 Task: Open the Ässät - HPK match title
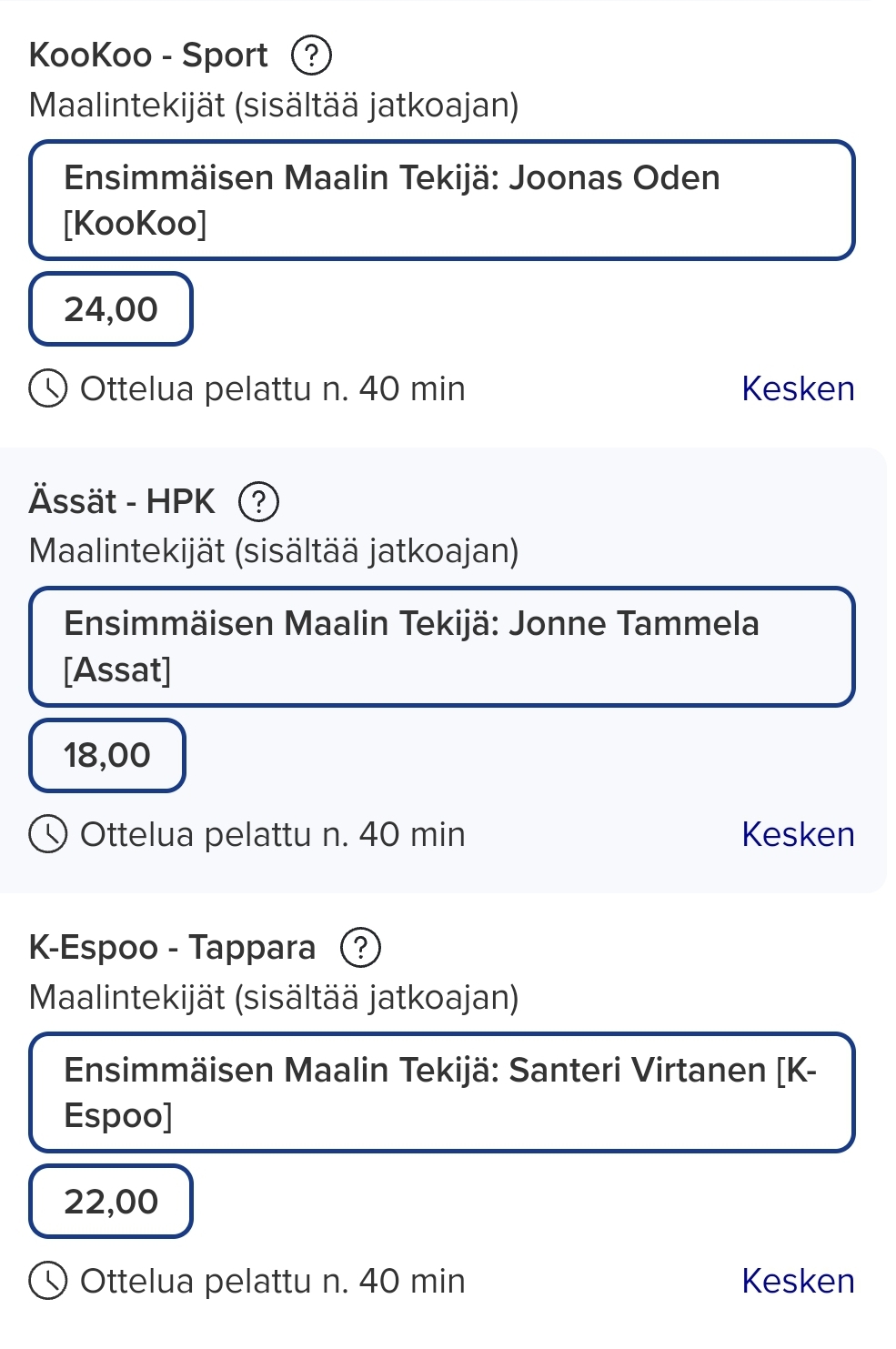click(x=122, y=501)
